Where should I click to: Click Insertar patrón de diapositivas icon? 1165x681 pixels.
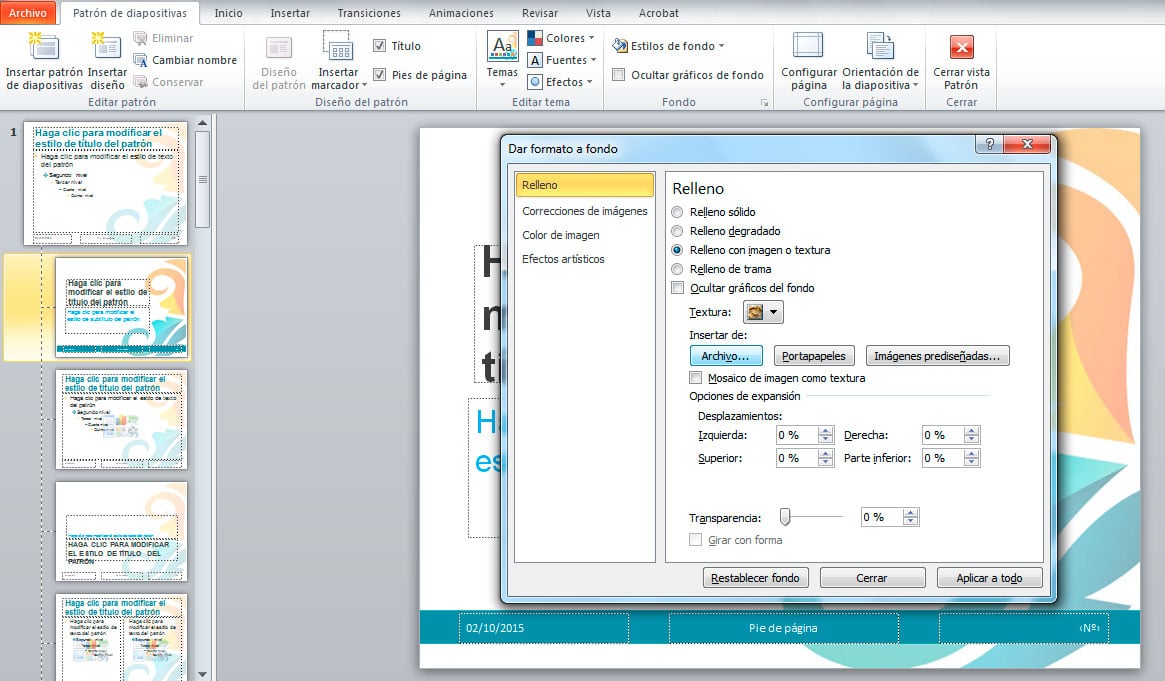[x=43, y=48]
